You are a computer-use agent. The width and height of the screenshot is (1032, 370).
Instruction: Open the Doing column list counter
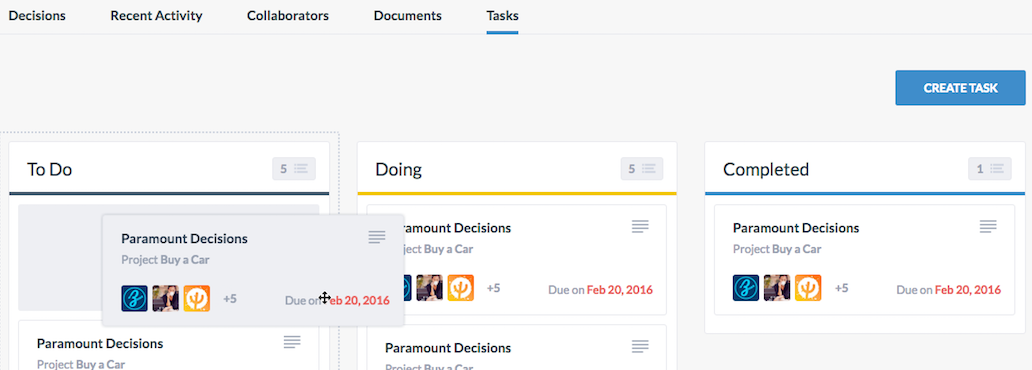tap(642, 169)
